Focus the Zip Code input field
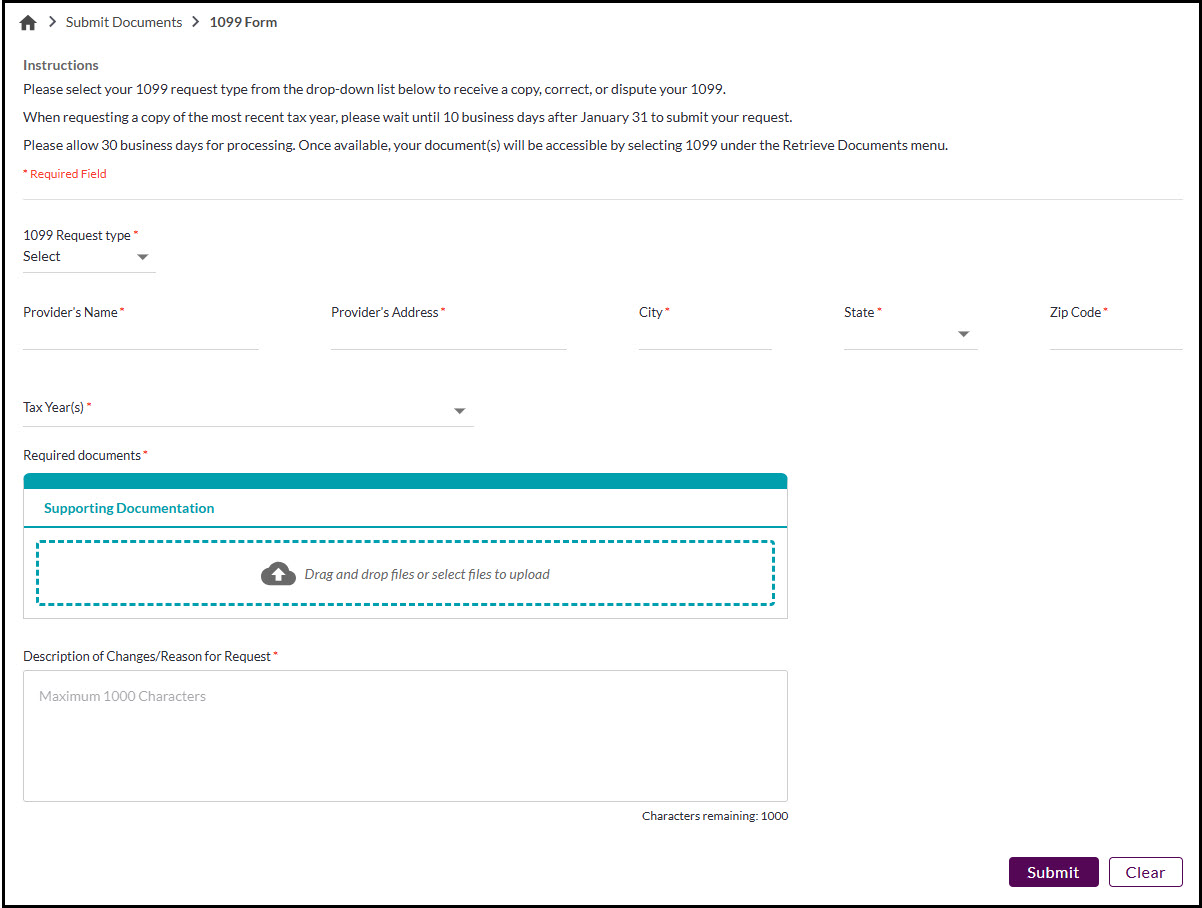This screenshot has height=908, width=1202. pos(1115,337)
